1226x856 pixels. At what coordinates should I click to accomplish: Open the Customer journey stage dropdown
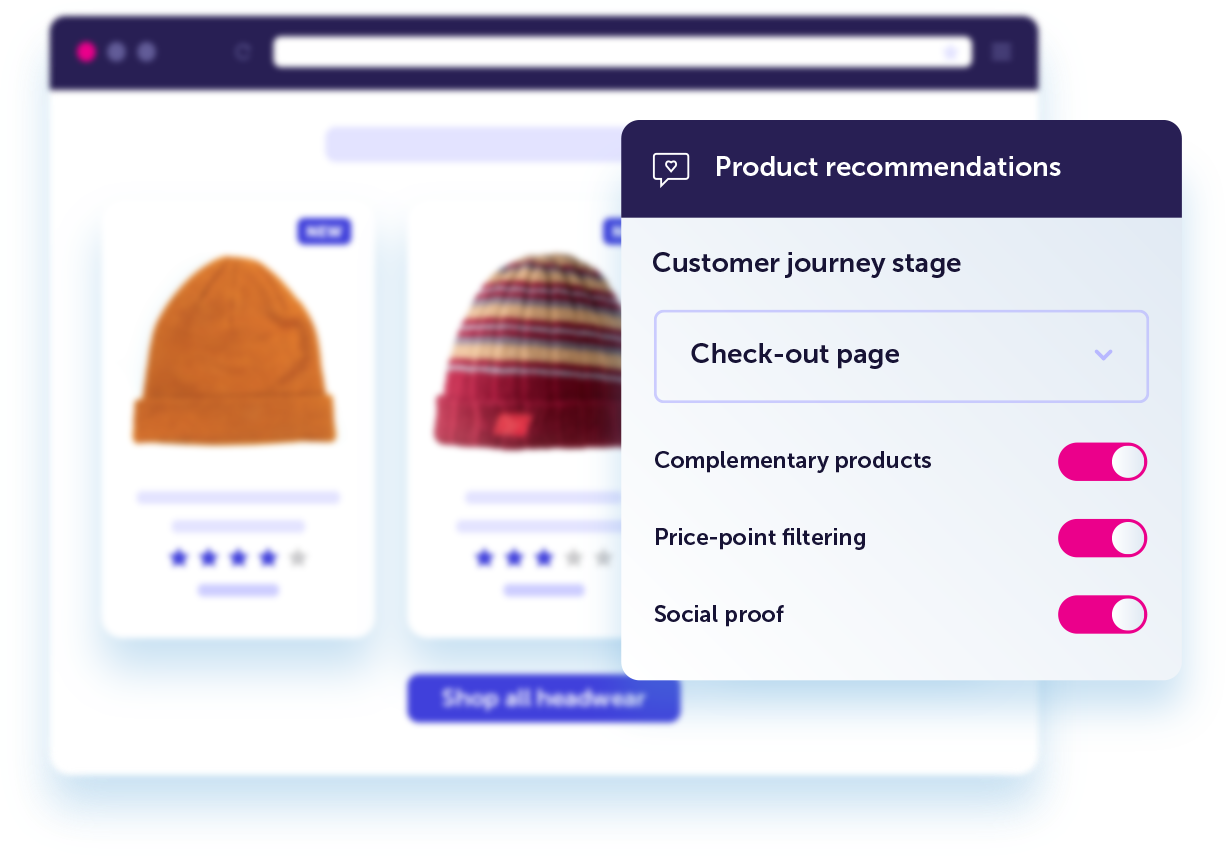coord(900,356)
